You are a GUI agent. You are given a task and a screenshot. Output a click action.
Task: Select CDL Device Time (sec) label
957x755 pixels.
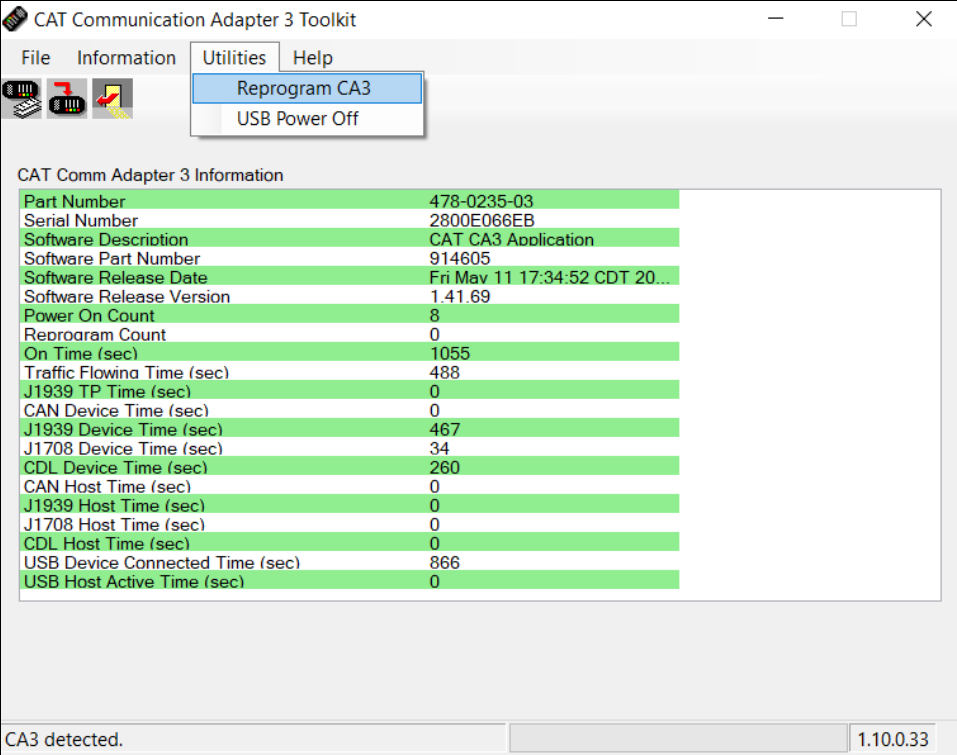[115, 468]
